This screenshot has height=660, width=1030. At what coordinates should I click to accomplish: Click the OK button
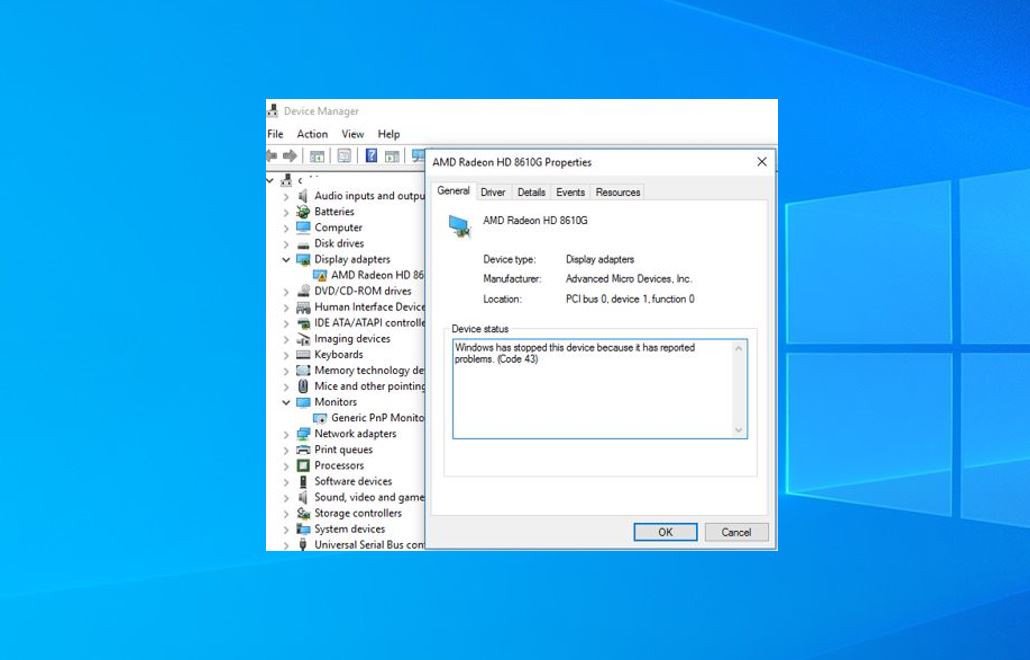(665, 531)
